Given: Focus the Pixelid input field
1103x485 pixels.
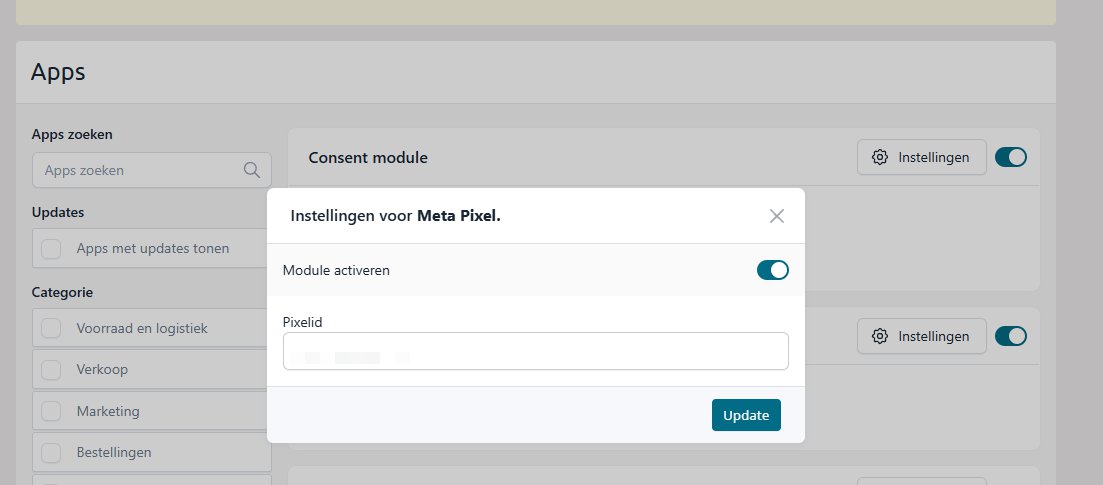Looking at the screenshot, I should tap(535, 351).
